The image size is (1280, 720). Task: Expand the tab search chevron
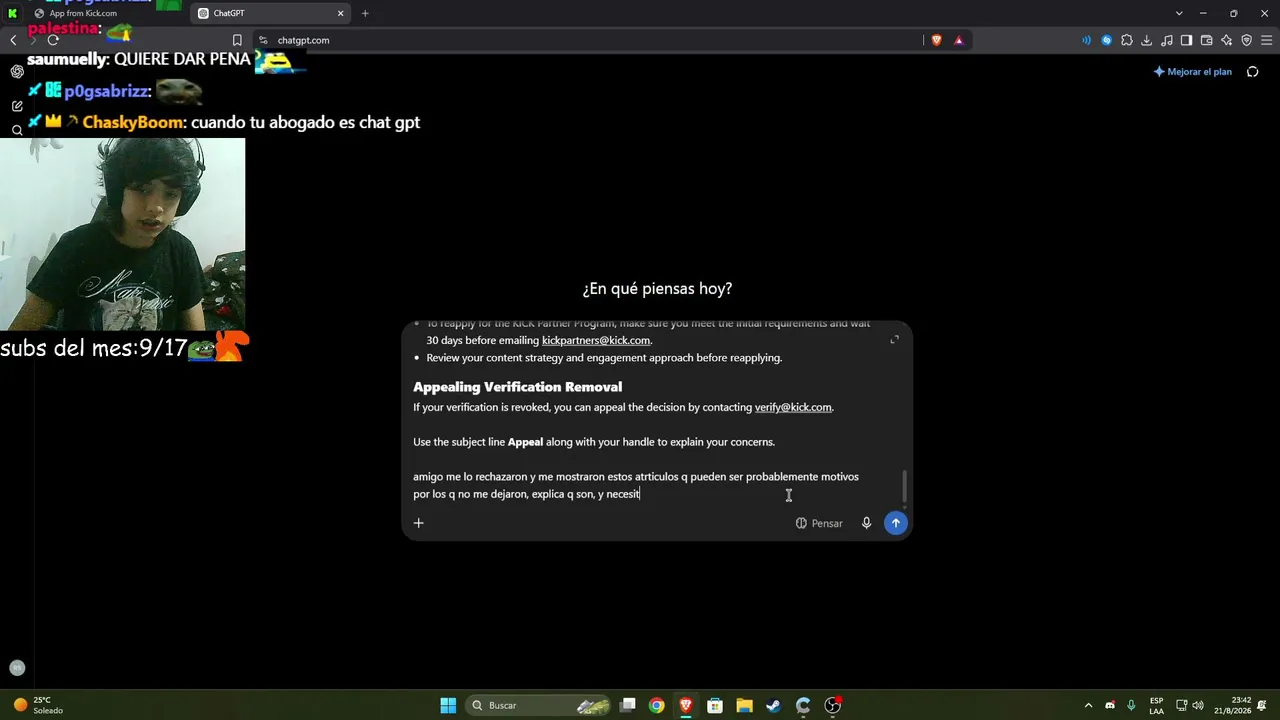(1179, 13)
